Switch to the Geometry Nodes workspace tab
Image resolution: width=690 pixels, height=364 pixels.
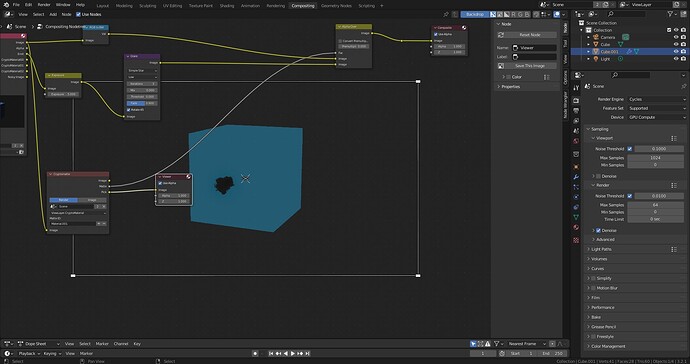click(336, 6)
